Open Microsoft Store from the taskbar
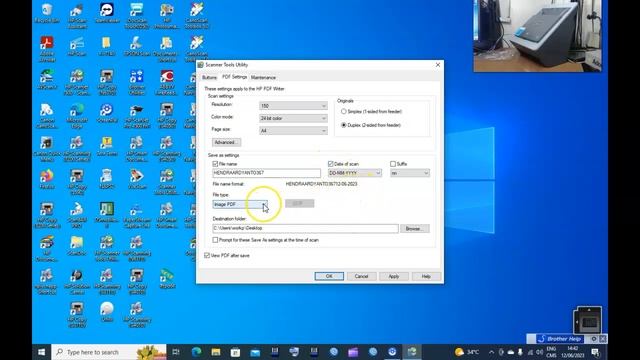 click(x=236, y=352)
